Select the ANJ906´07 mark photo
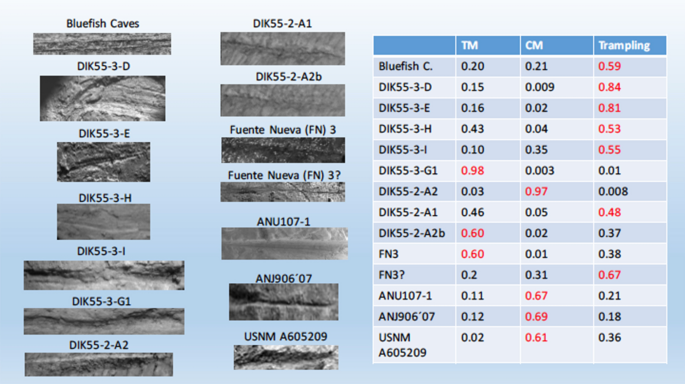 tap(284, 301)
